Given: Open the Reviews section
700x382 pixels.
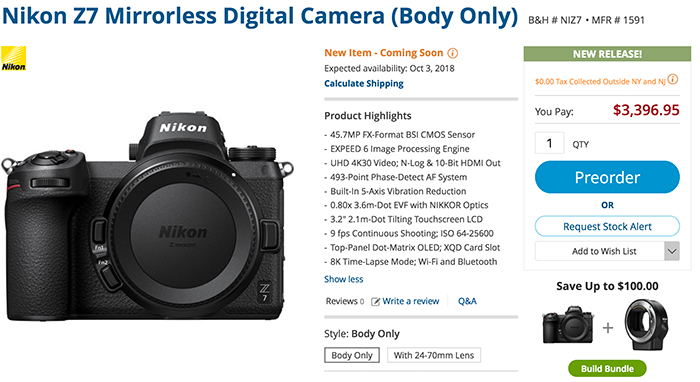Looking at the screenshot, I should point(345,301).
